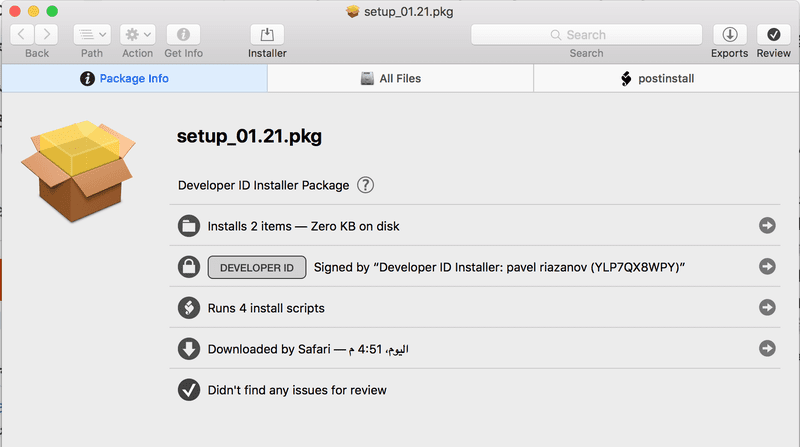
Task: Click the install scripts icon
Action: pyautogui.click(x=189, y=308)
